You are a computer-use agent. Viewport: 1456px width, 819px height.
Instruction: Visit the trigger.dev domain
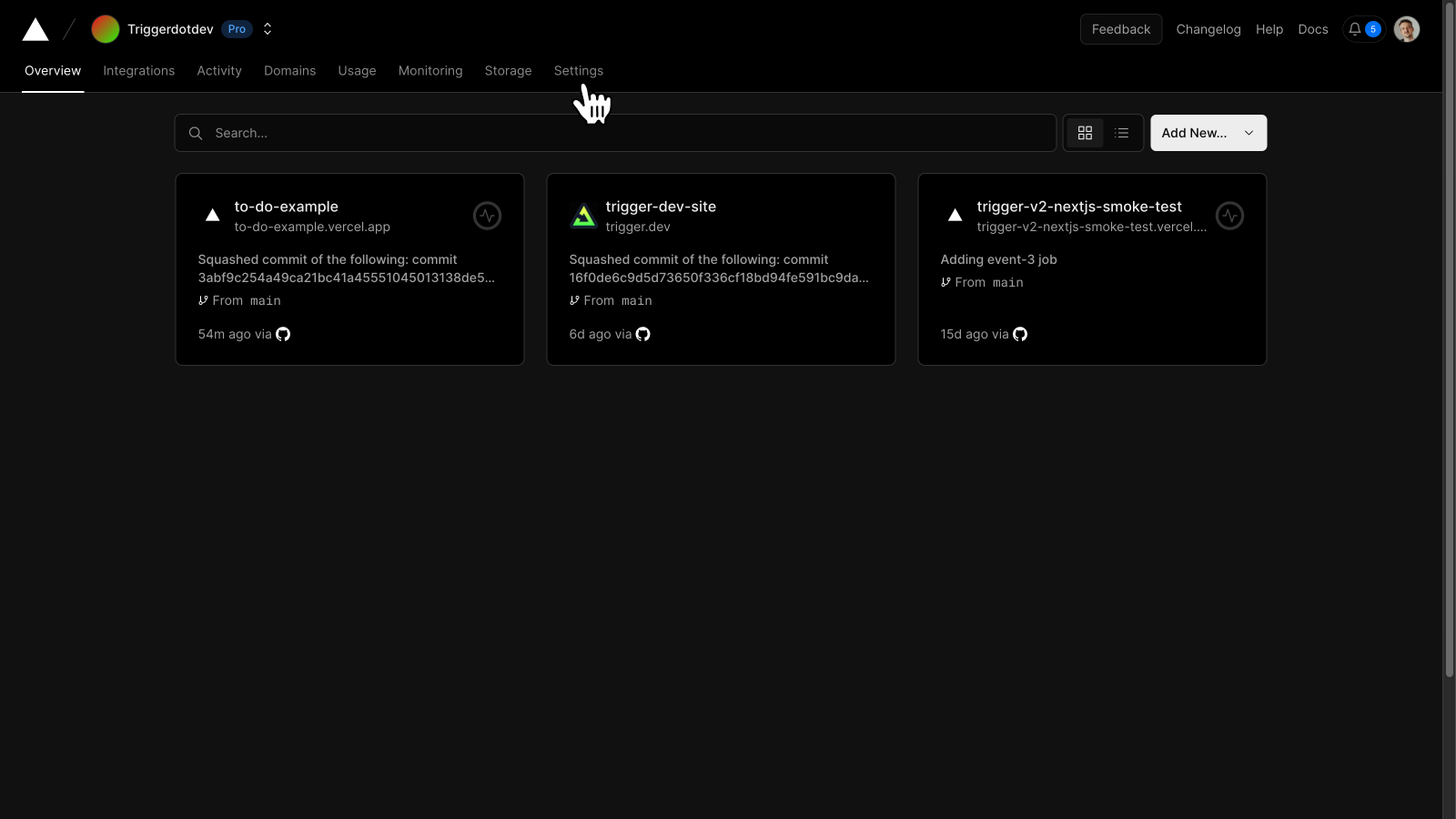pyautogui.click(x=638, y=227)
